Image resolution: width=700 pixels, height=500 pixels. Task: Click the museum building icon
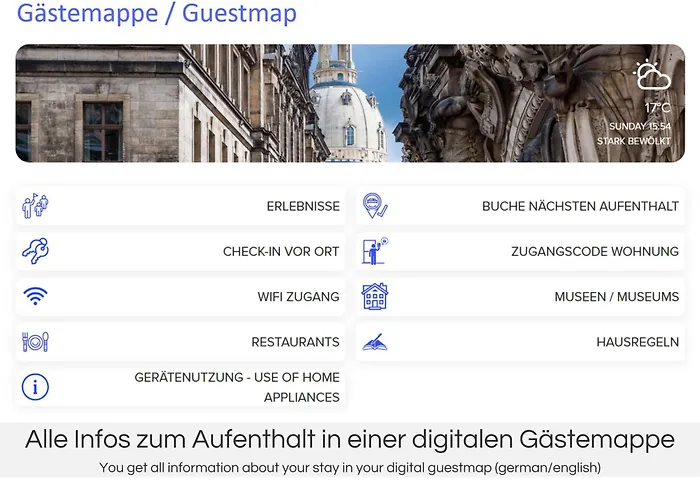tap(375, 297)
